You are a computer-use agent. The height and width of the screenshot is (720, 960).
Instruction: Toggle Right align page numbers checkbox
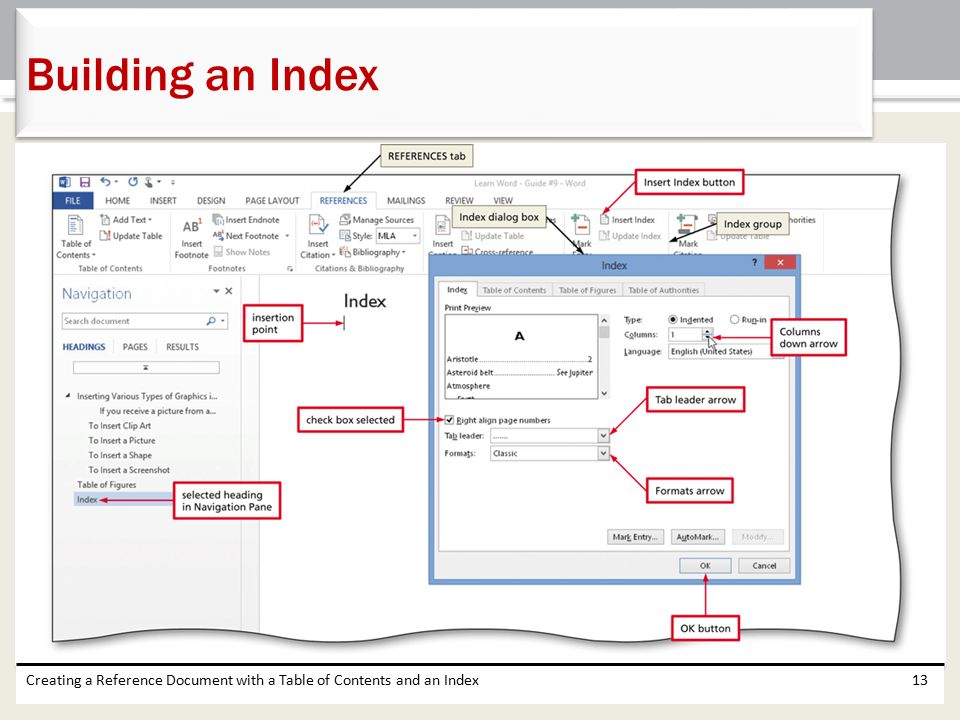pyautogui.click(x=449, y=420)
